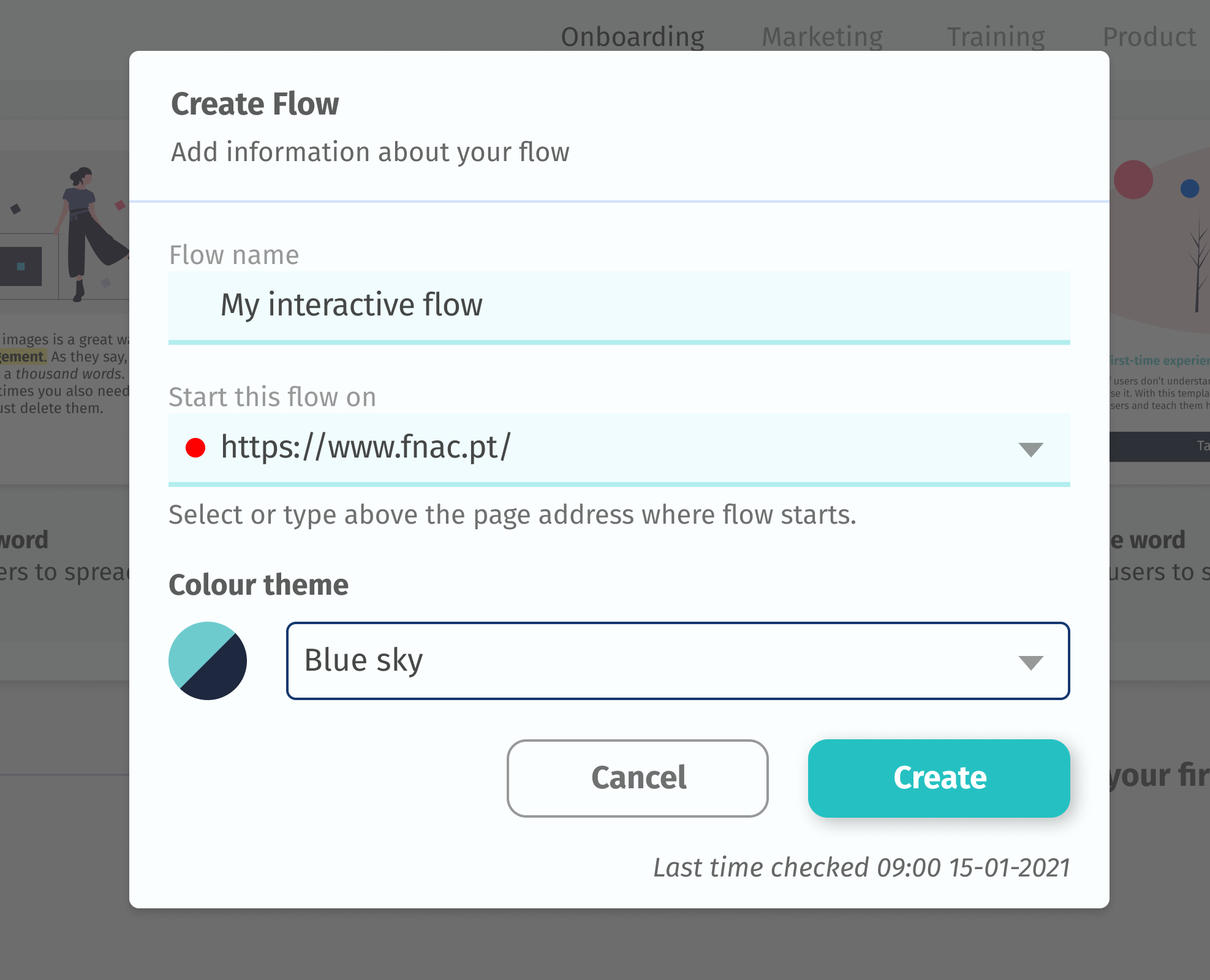Click the red circle template illustration

coord(1133,180)
